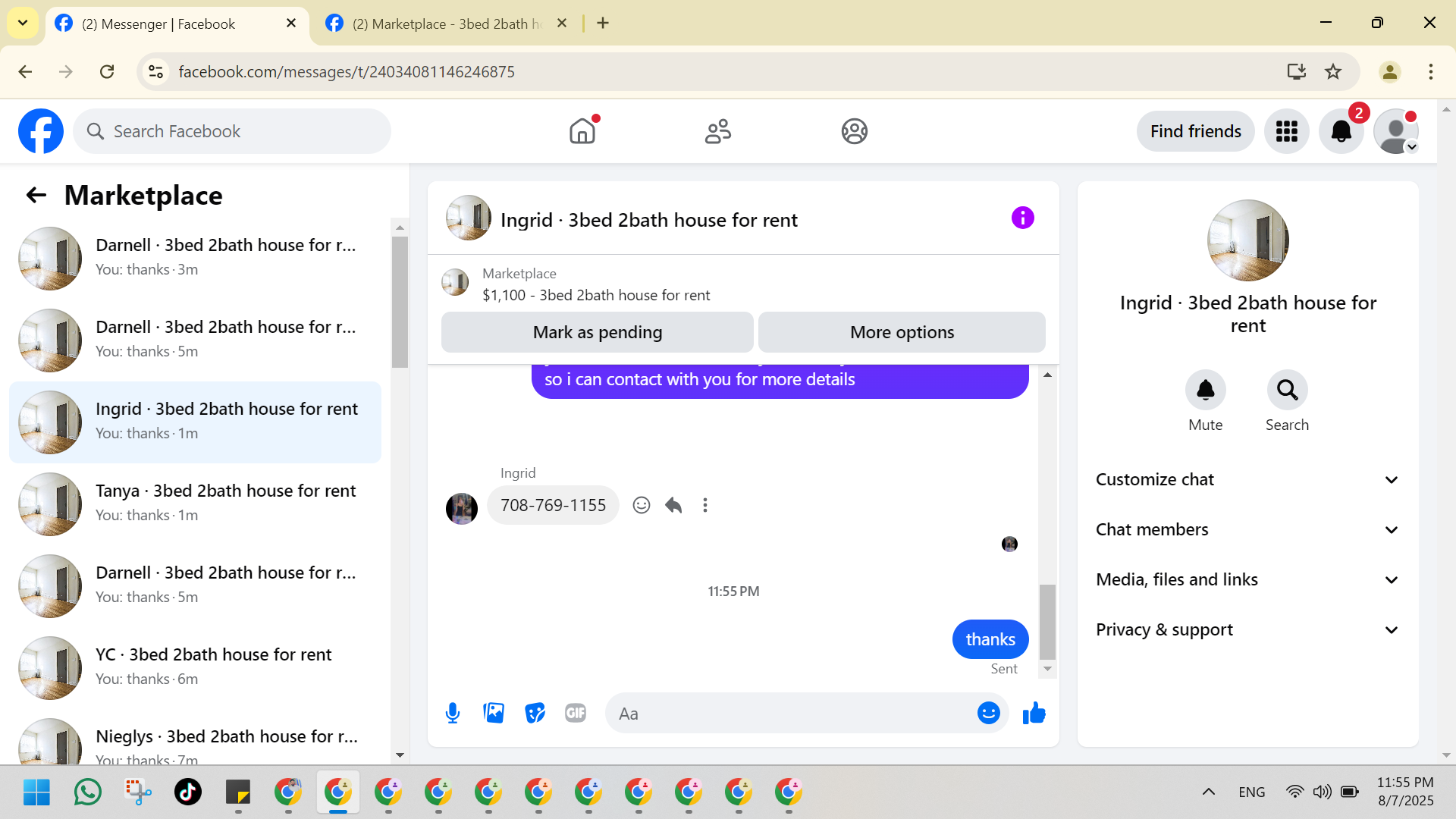Expand Customize chat section

coord(1247,479)
